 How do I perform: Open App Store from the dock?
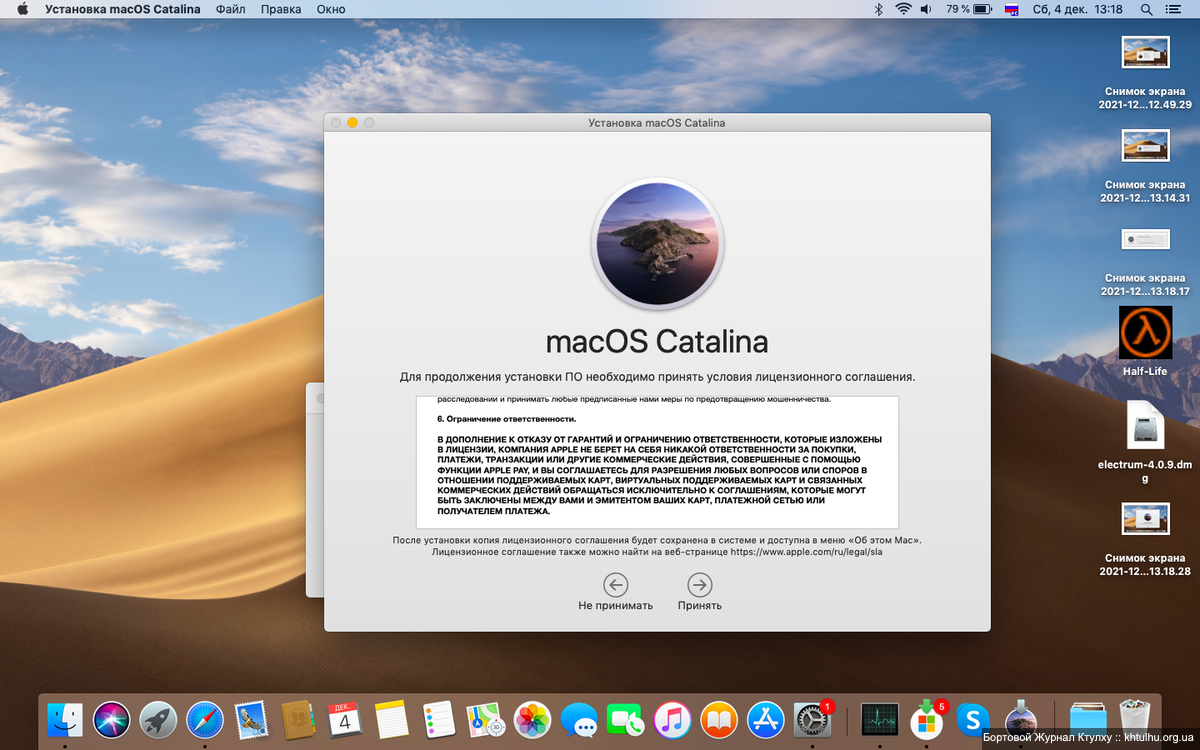(766, 719)
